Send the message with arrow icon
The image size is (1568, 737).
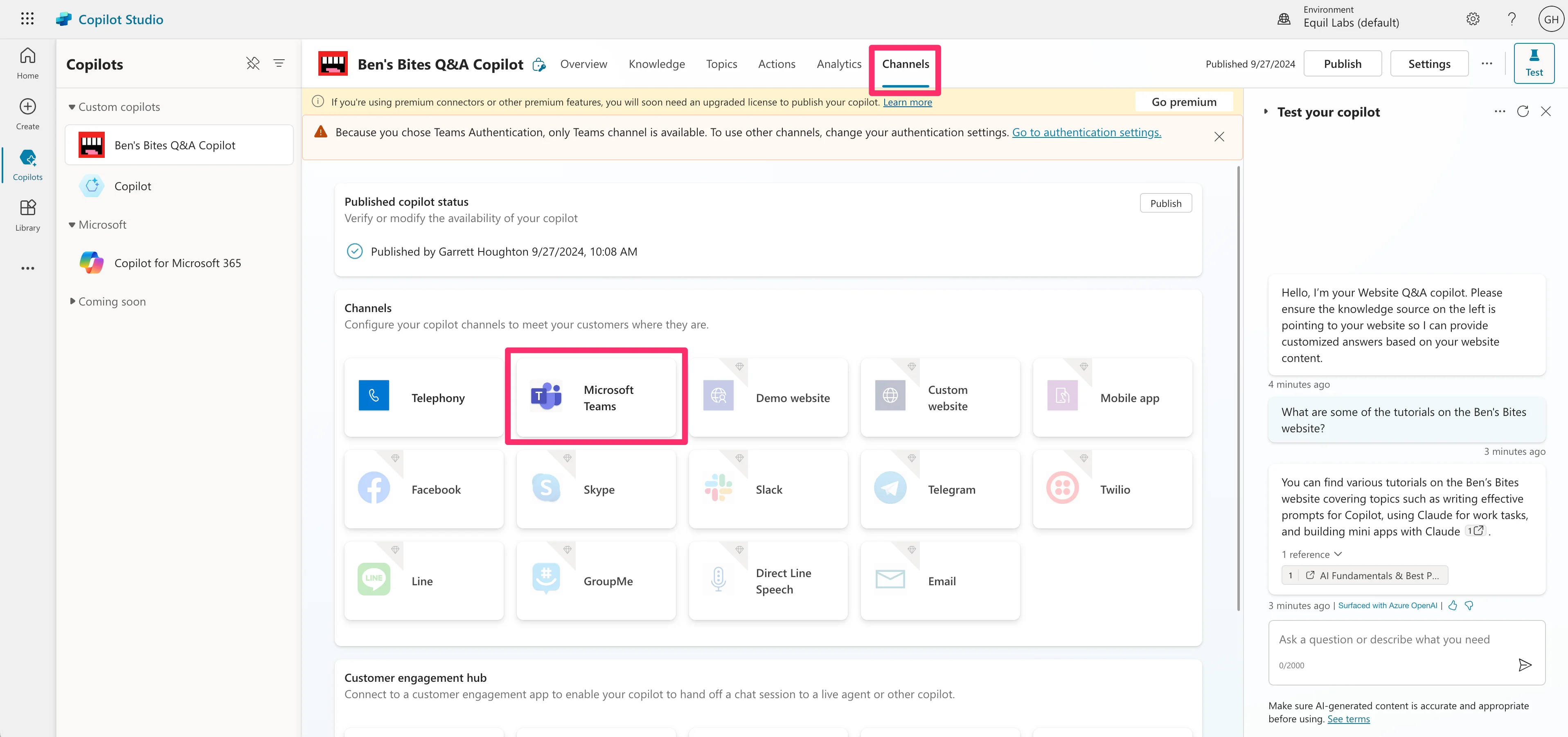[1524, 665]
